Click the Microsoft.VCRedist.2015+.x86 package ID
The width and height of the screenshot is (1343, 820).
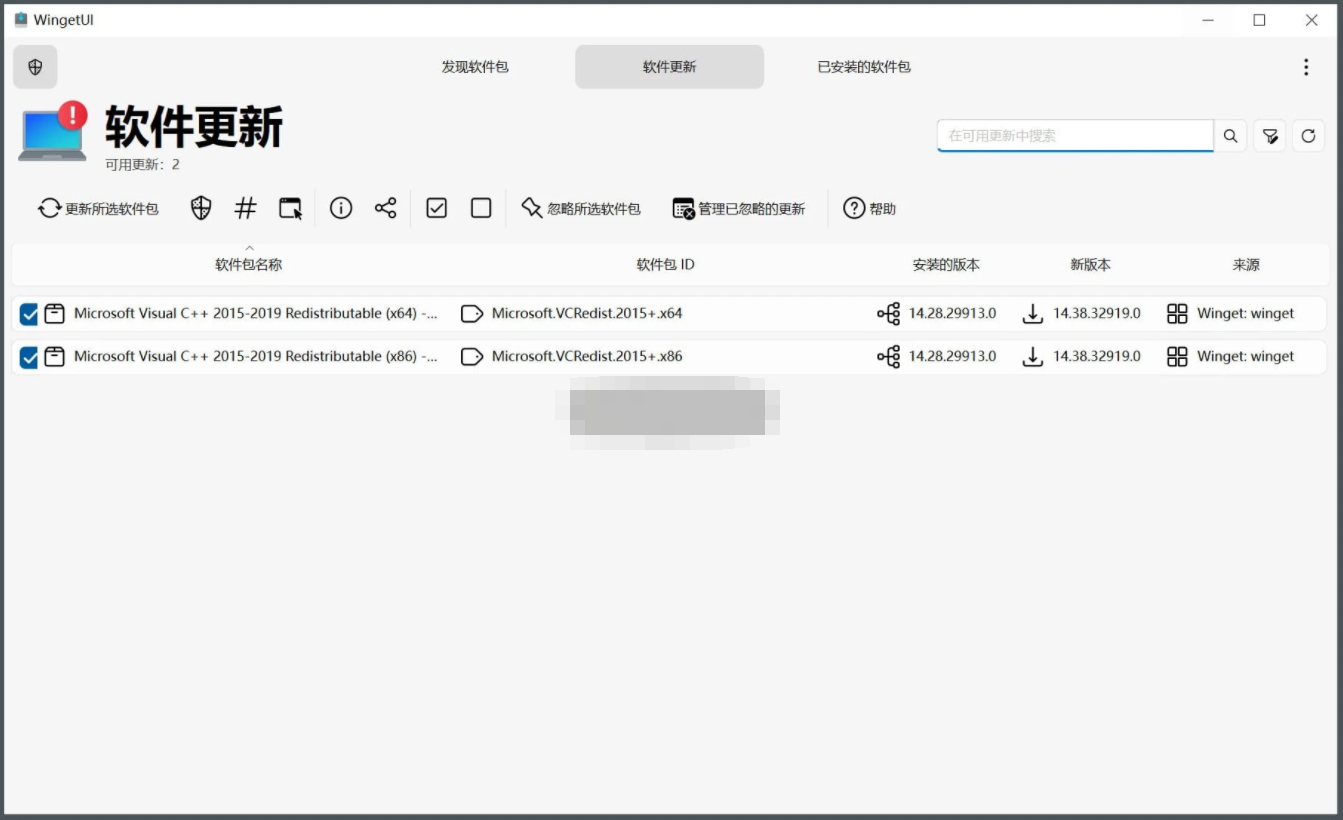pos(587,357)
